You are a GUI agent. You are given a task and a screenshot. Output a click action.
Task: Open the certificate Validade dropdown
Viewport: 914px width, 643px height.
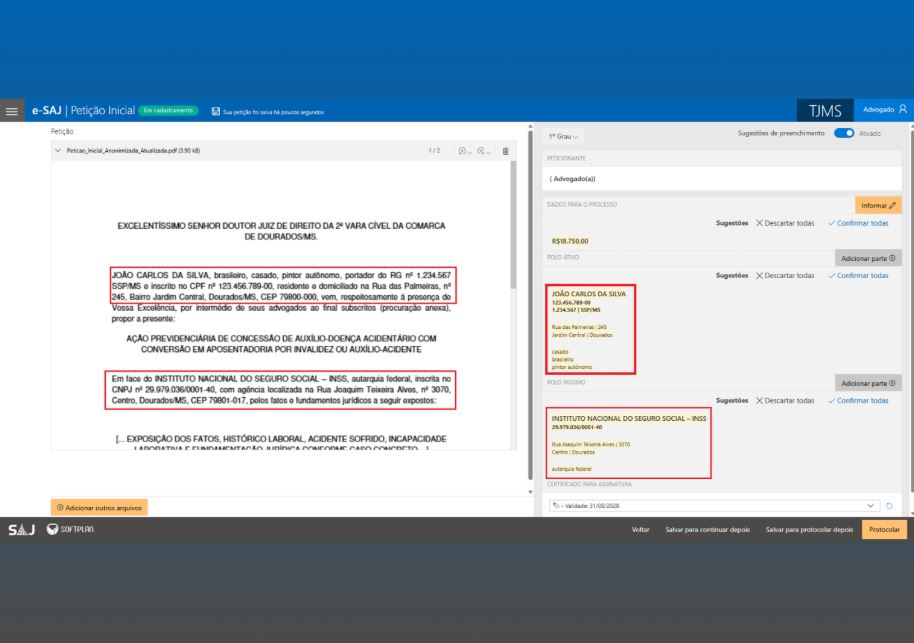pos(868,506)
